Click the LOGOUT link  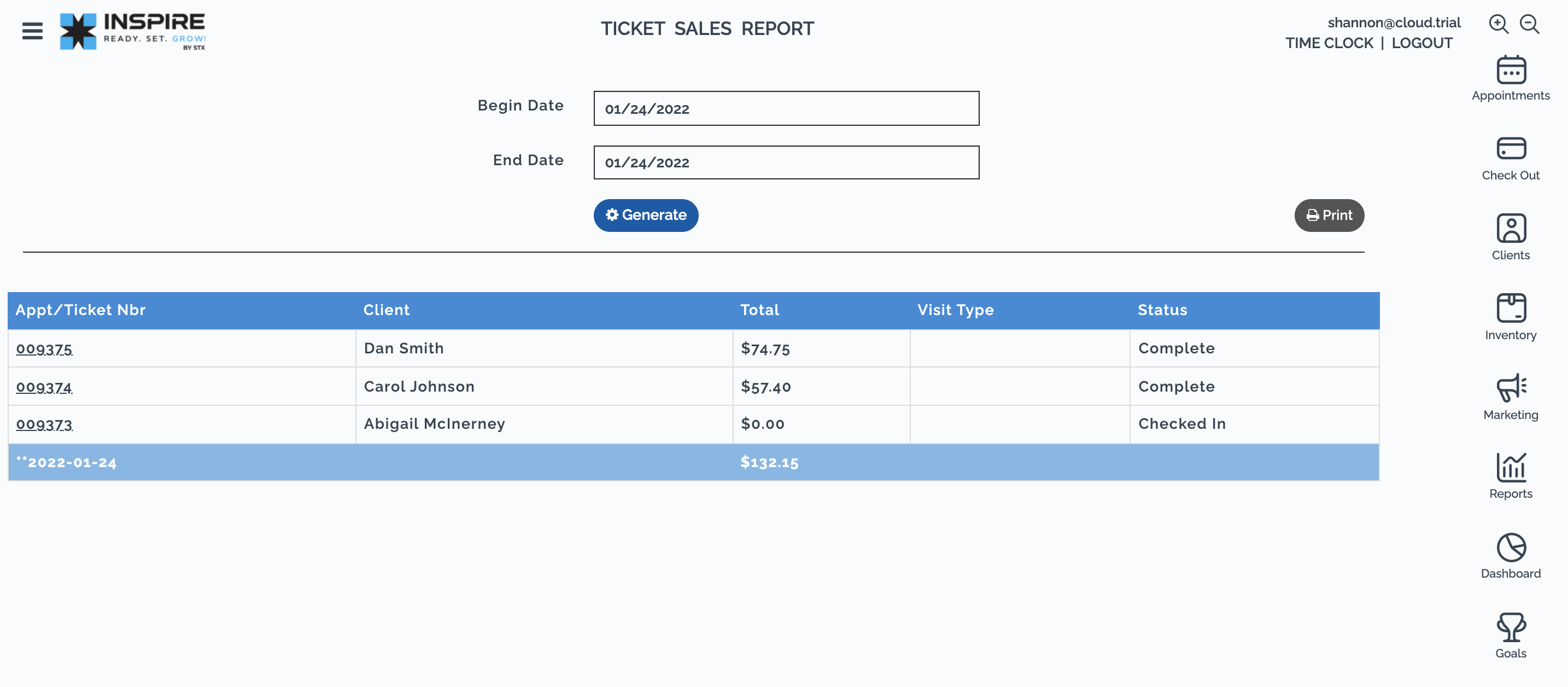(1422, 43)
